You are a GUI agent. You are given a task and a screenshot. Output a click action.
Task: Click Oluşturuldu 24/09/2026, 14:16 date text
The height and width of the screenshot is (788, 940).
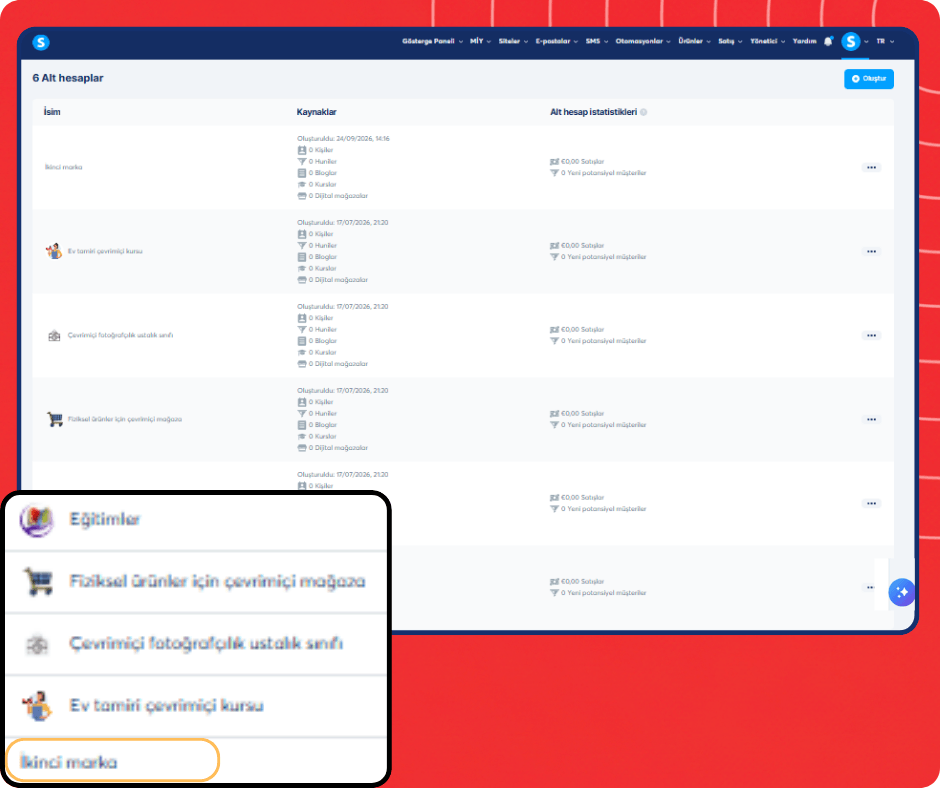tap(344, 139)
